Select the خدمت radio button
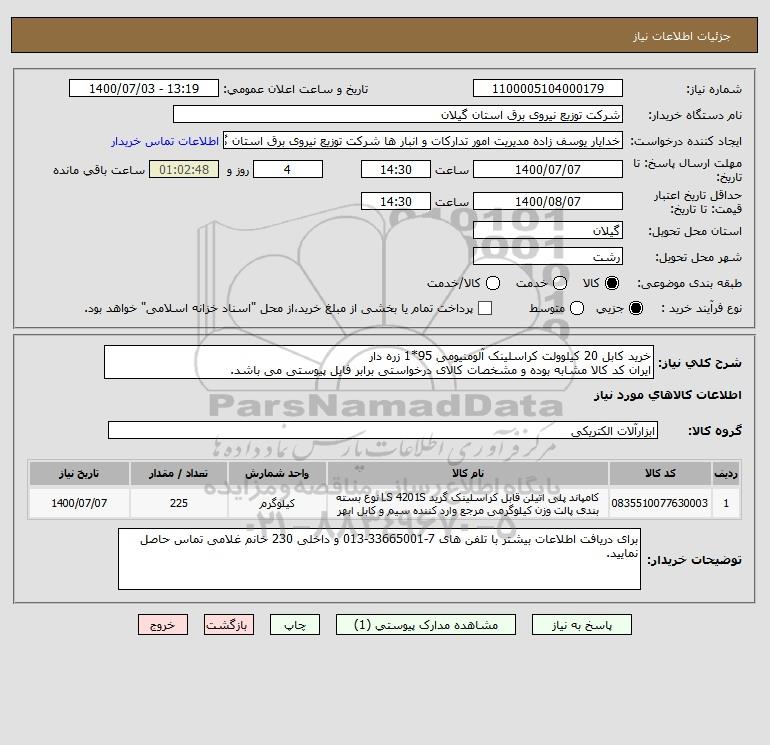This screenshot has width=770, height=745. click(x=560, y=283)
